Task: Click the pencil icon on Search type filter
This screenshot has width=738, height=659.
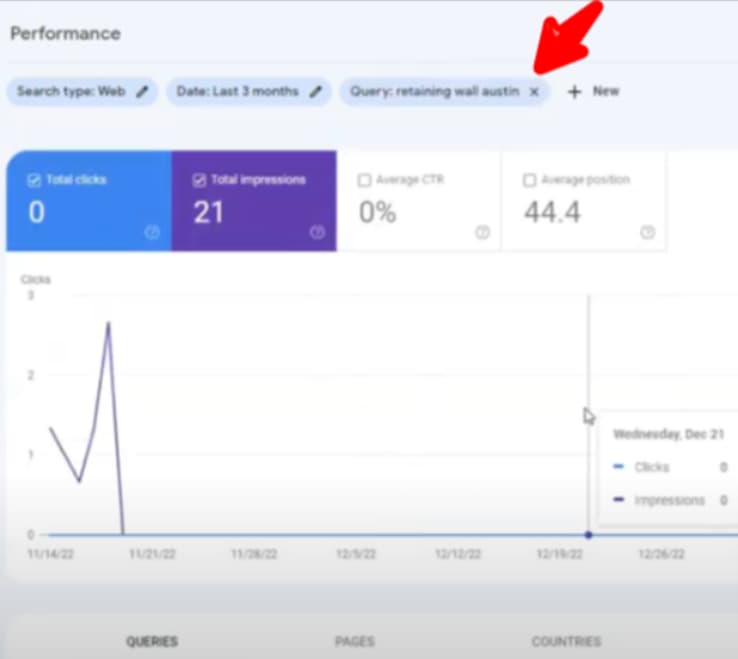Action: point(142,92)
